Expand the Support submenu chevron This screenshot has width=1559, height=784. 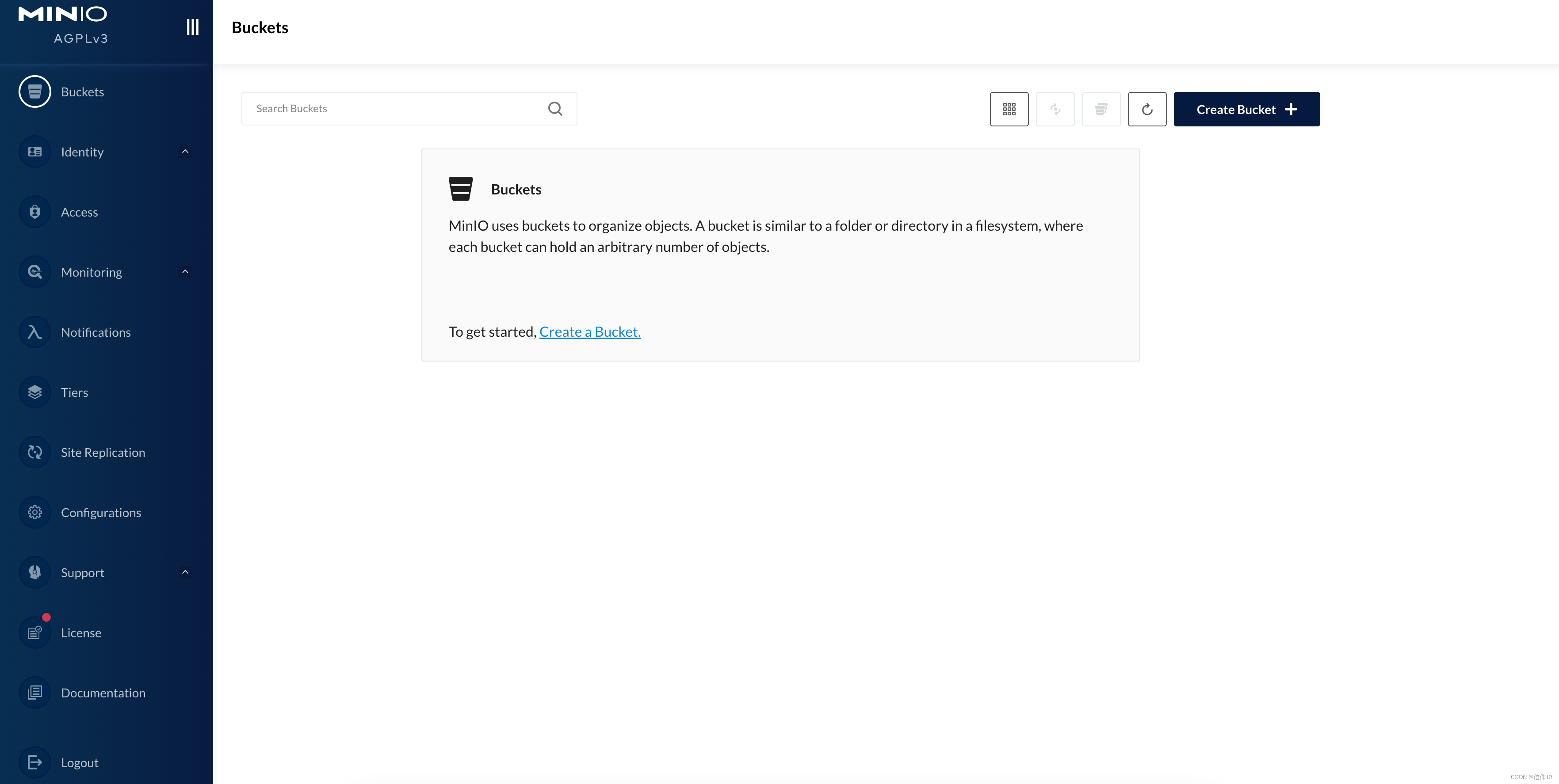coord(185,572)
